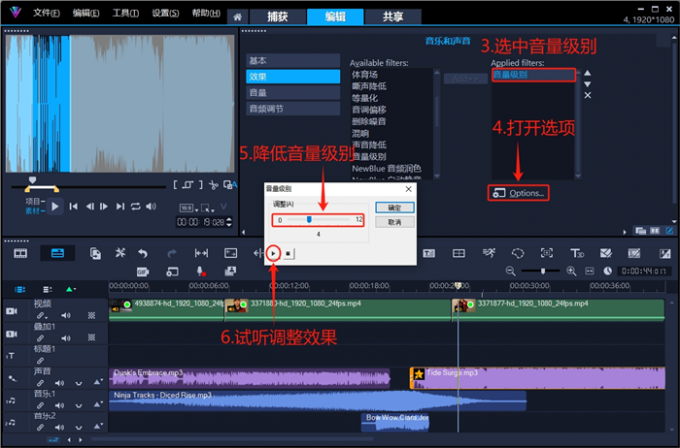Click the player system volume icon
The height and width of the screenshot is (448, 680).
(x=151, y=206)
